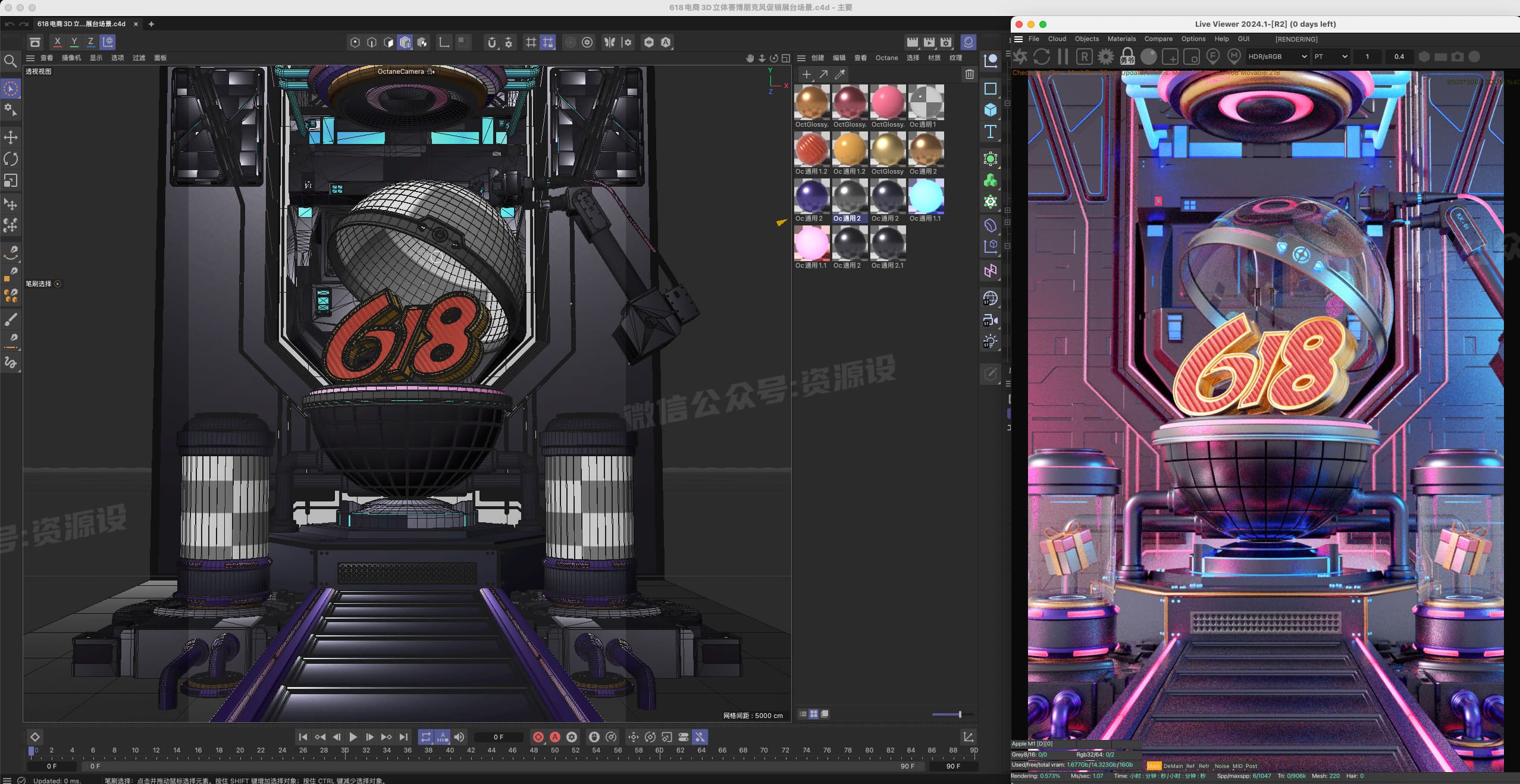Select the Move tool in left toolbar
Image resolution: width=1520 pixels, height=784 pixels.
[x=11, y=137]
